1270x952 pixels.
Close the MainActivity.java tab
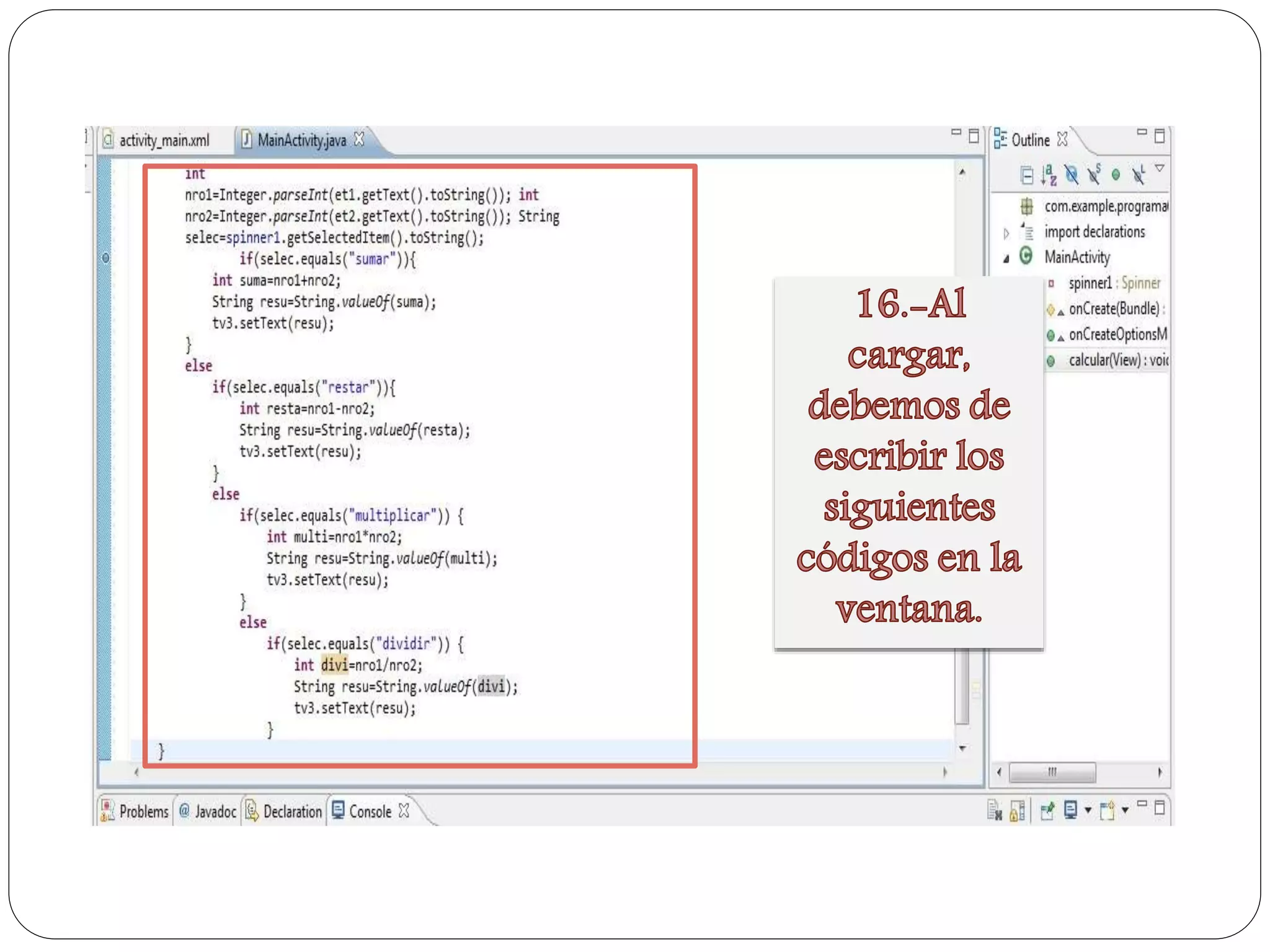[359, 139]
